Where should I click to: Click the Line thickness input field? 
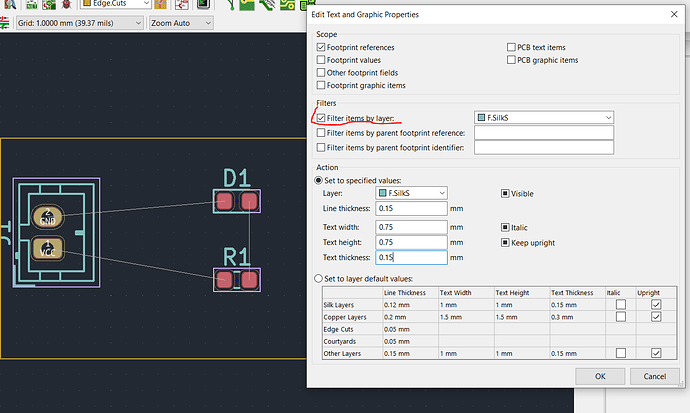coord(411,208)
